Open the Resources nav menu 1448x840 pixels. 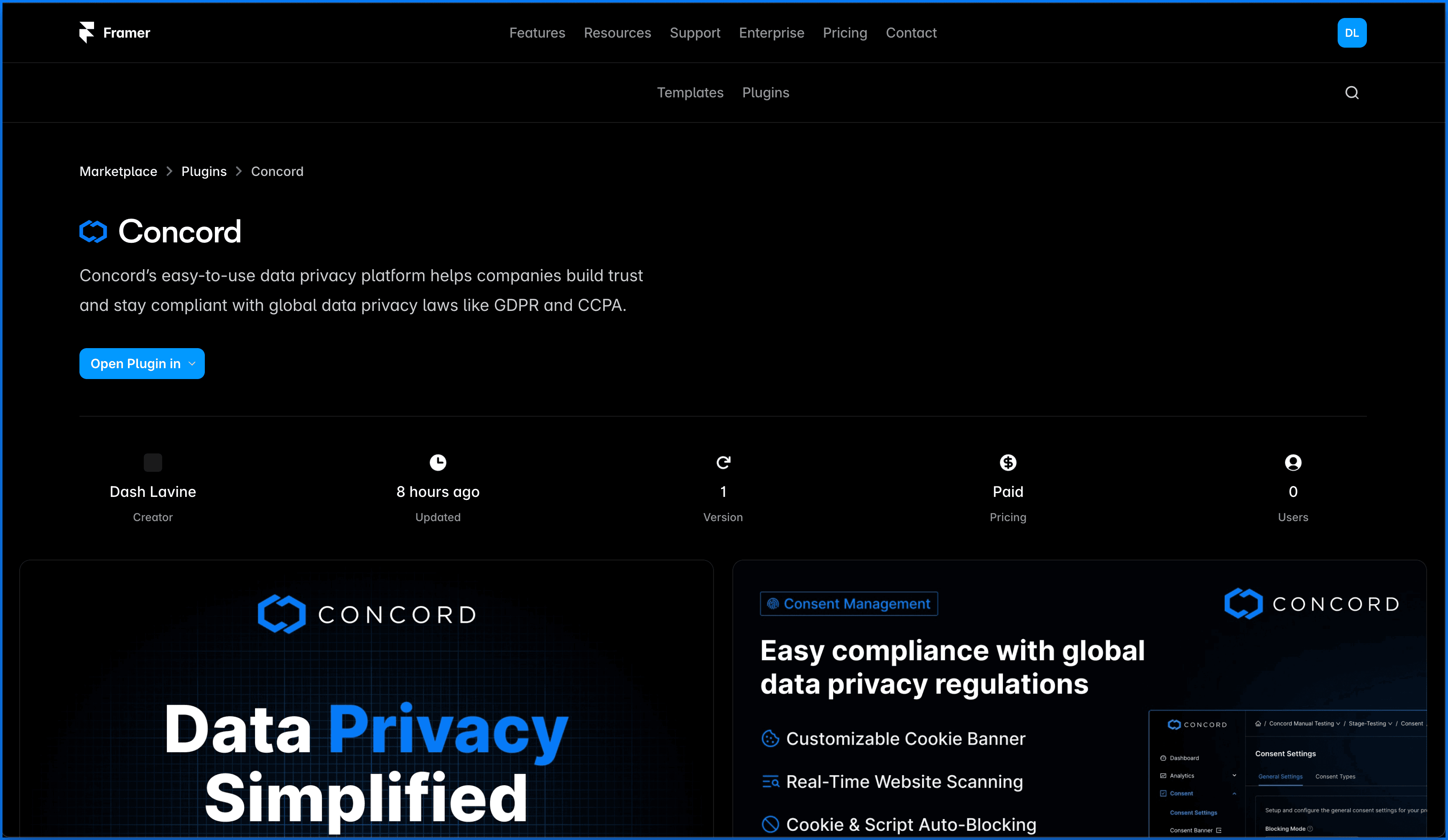(x=617, y=33)
